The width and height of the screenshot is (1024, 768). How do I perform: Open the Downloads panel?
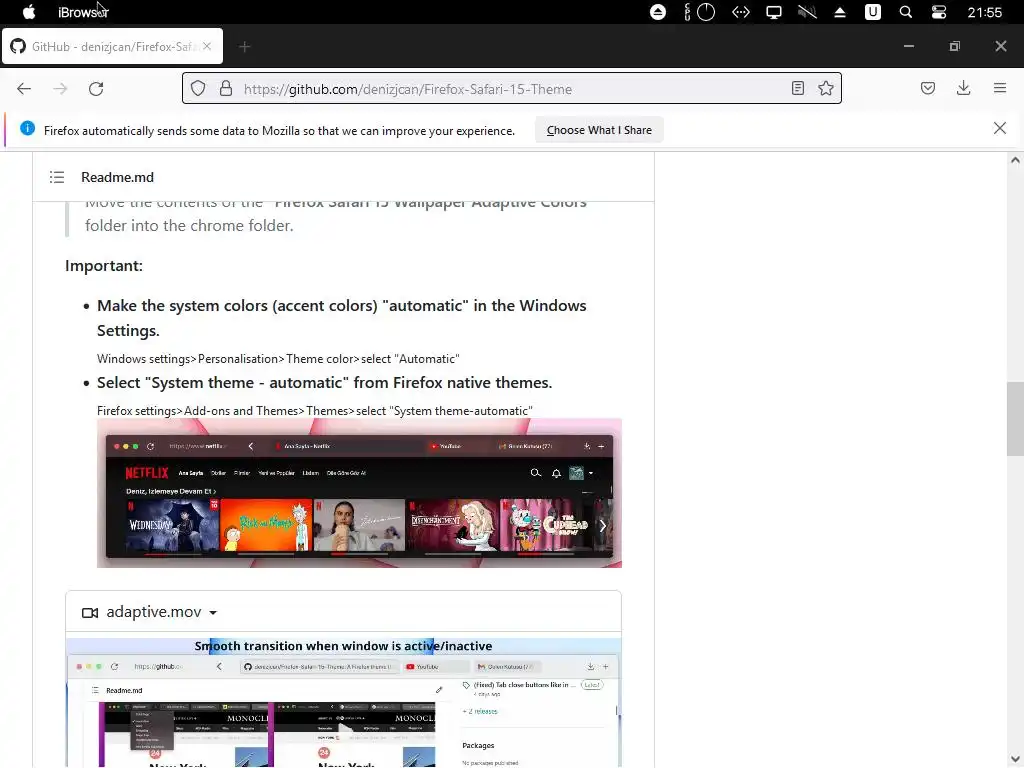pos(963,88)
